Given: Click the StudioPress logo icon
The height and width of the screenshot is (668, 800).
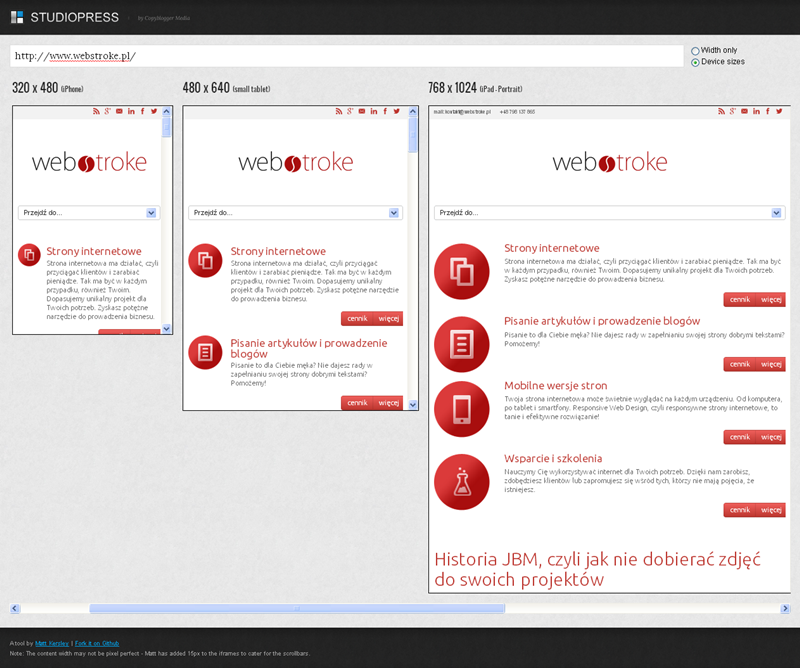Looking at the screenshot, I should coord(17,17).
